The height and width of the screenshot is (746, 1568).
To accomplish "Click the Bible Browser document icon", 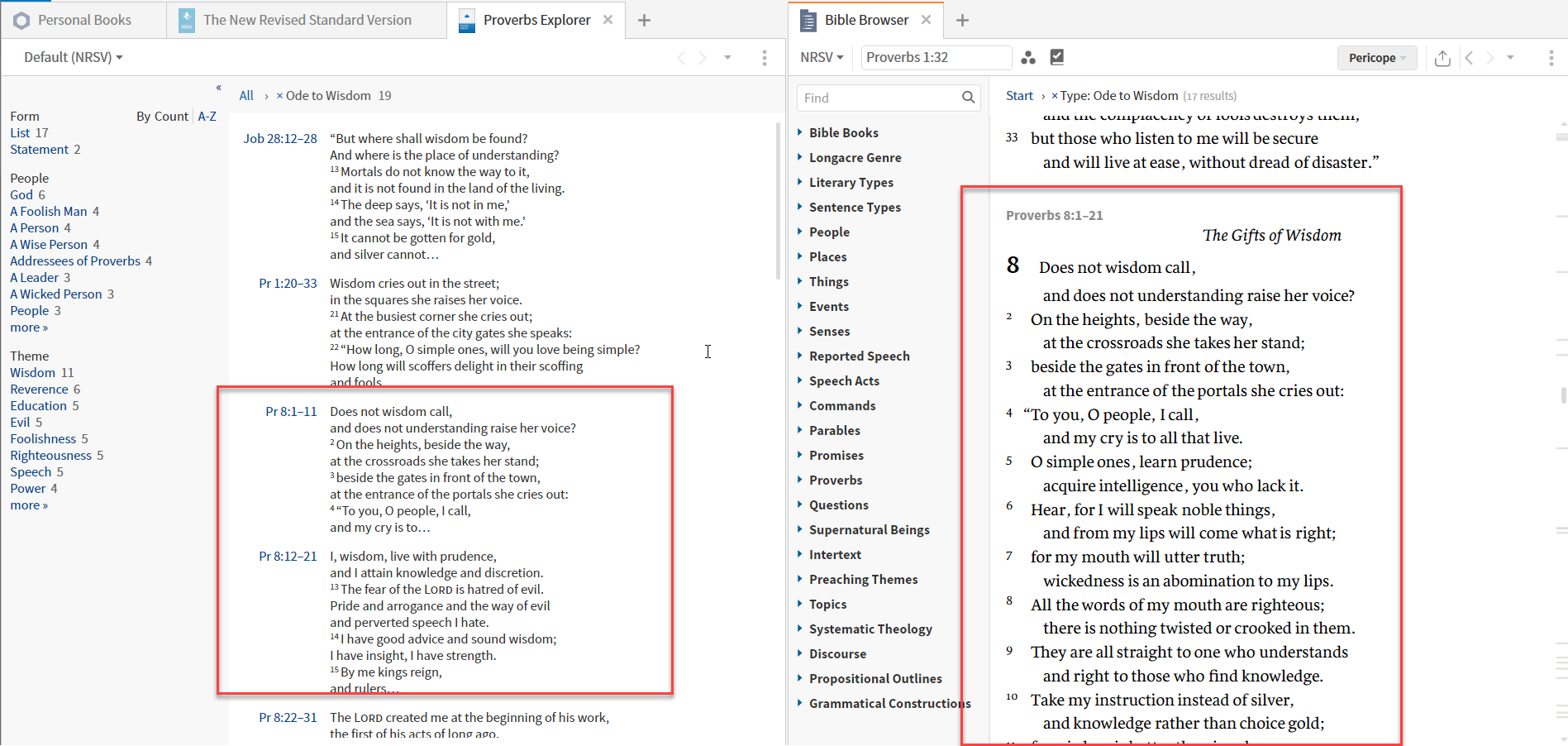I will pos(808,20).
